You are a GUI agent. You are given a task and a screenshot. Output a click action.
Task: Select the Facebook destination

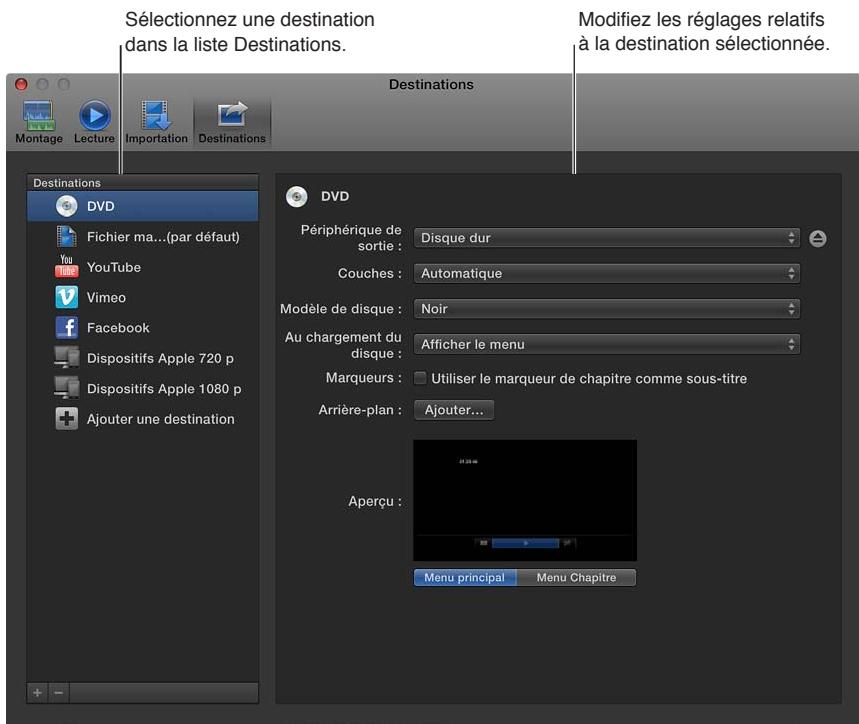(142, 327)
